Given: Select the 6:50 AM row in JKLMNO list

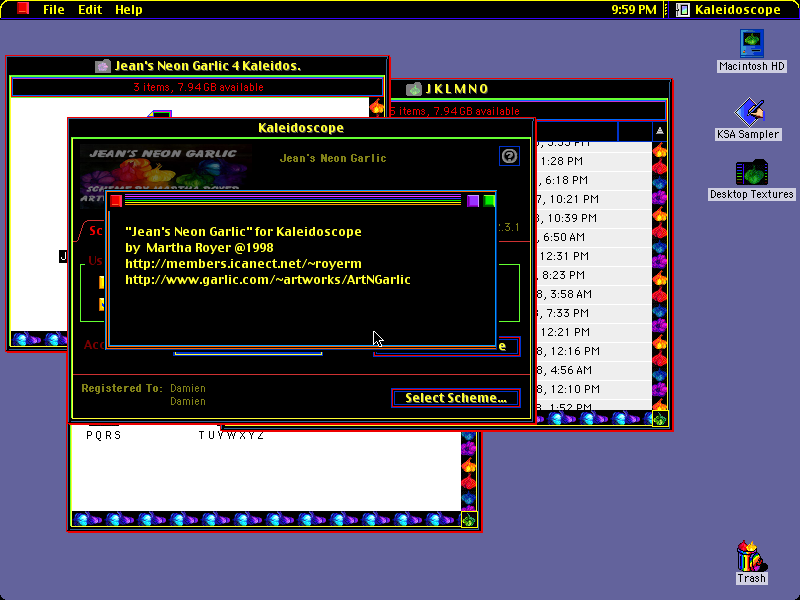Looking at the screenshot, I should [593, 237].
